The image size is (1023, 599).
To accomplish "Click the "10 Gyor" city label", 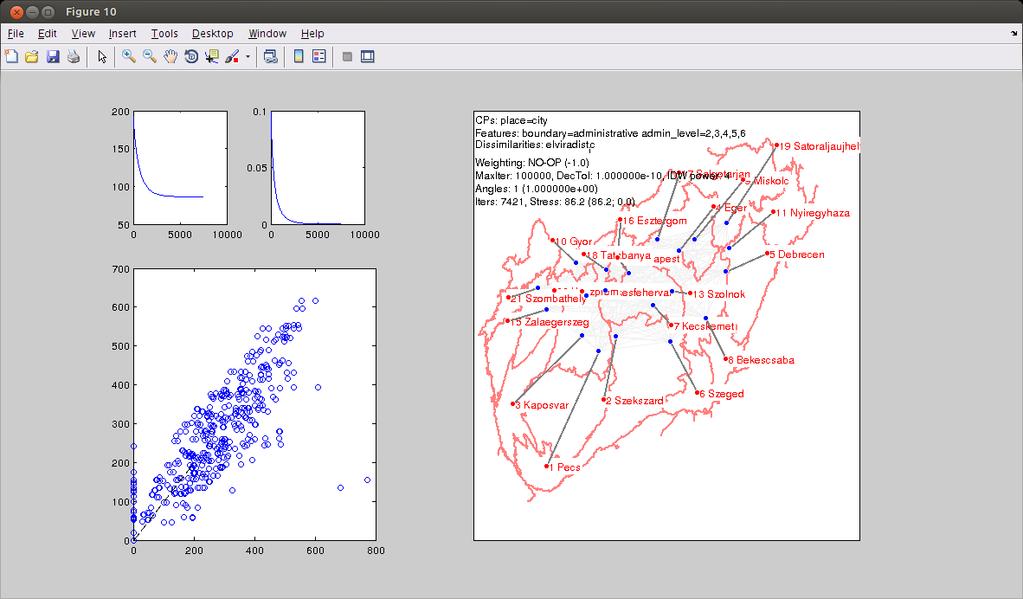I will tap(573, 242).
